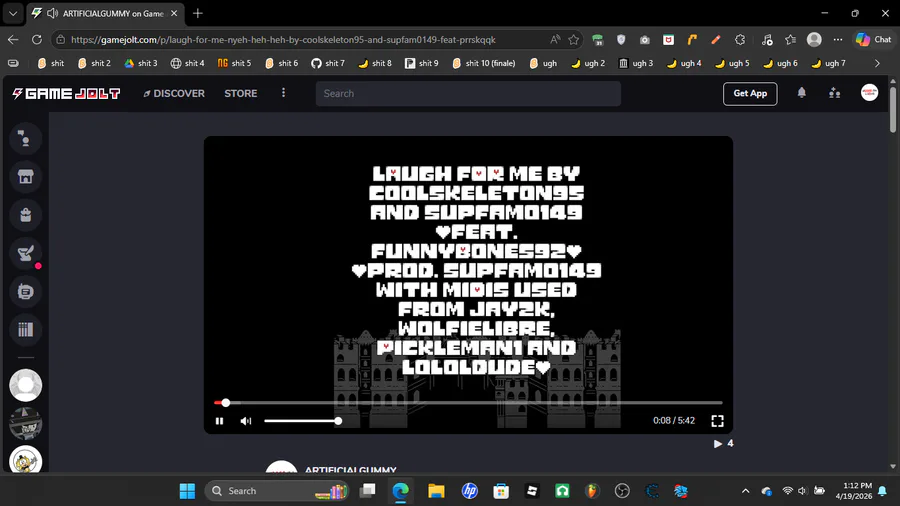Viewport: 900px width, 506px height.
Task: Open the library shelf icon in sidebar
Action: click(x=25, y=329)
